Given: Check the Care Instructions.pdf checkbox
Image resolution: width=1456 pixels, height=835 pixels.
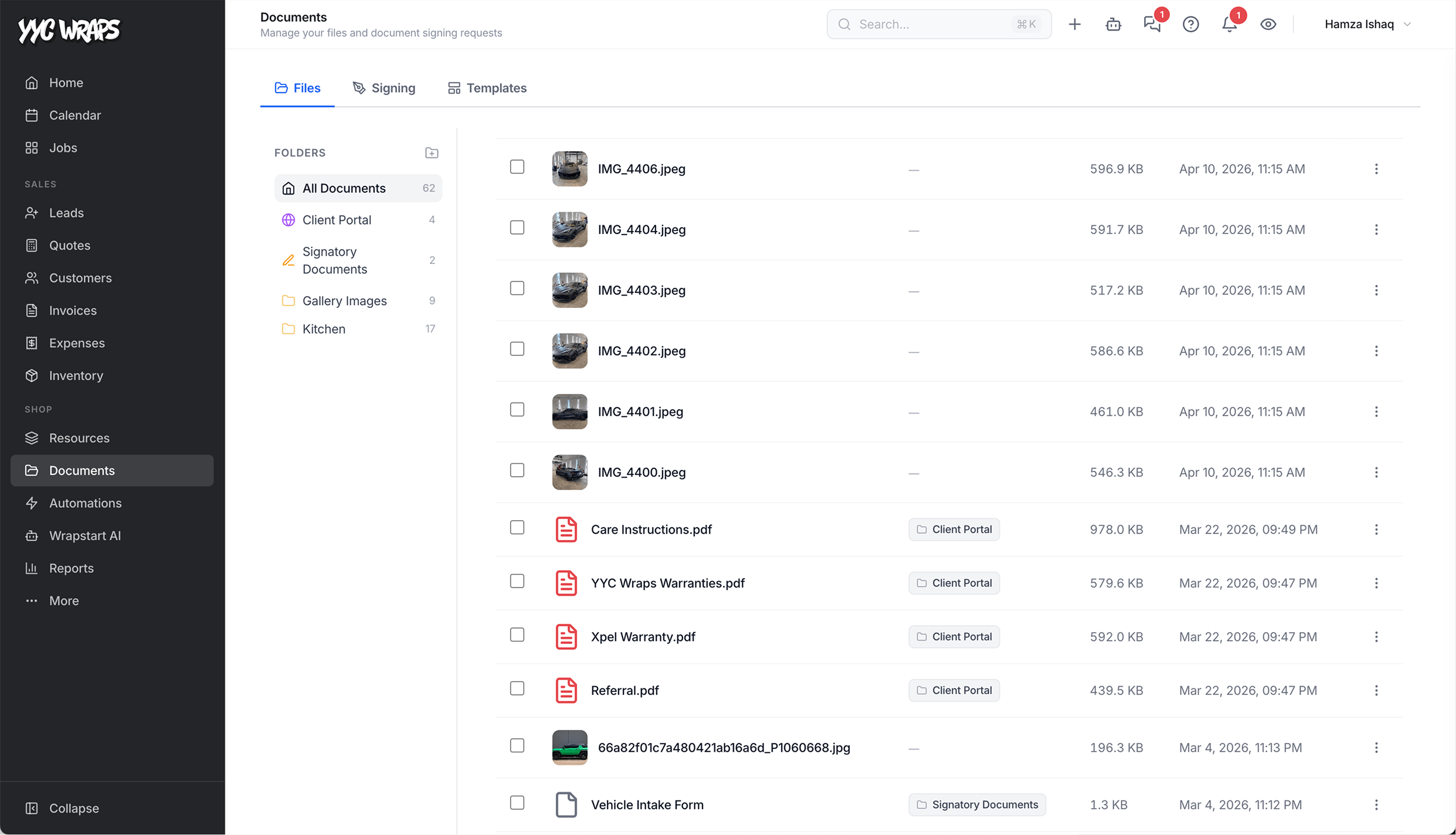Looking at the screenshot, I should (x=517, y=528).
